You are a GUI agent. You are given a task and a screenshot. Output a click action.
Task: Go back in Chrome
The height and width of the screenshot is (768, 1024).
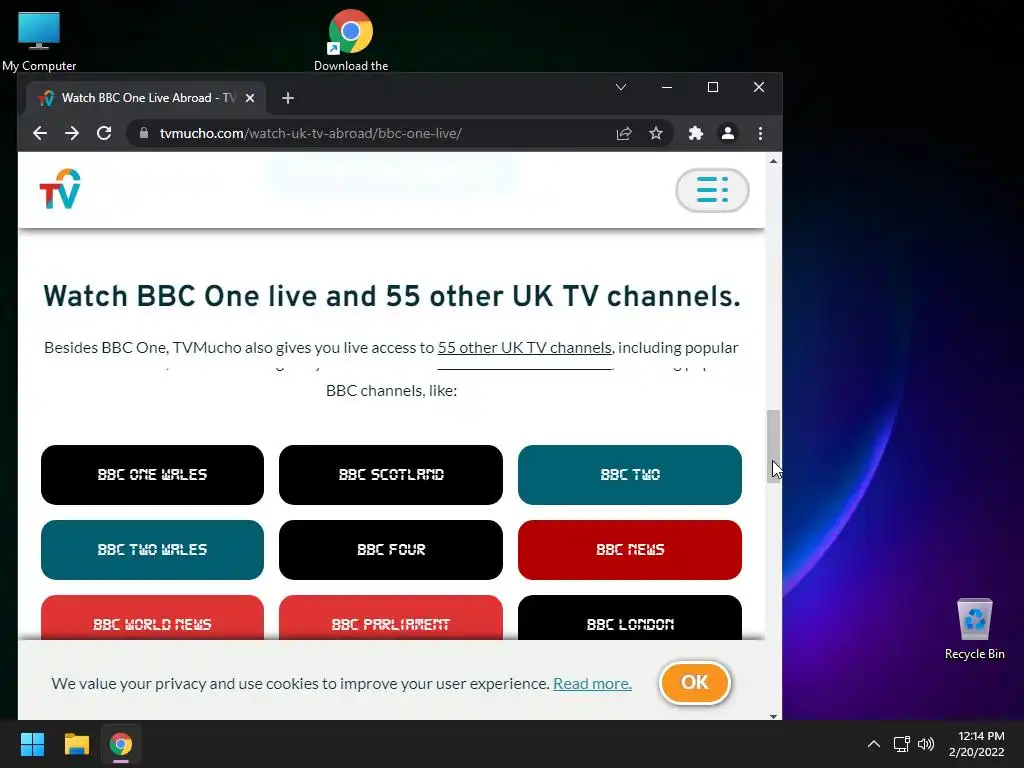pos(40,133)
